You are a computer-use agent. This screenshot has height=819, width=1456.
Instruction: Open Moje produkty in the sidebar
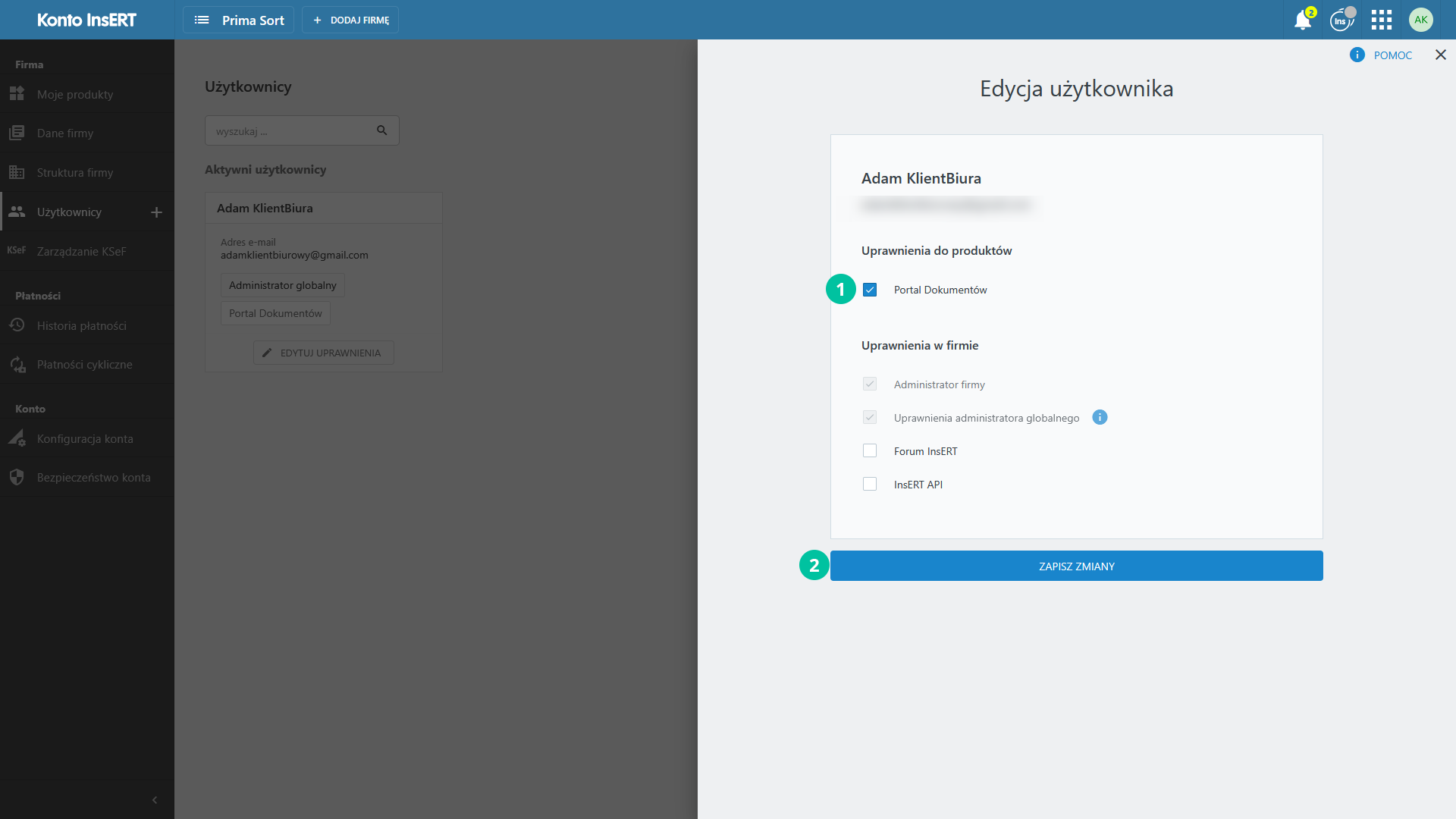[x=75, y=94]
